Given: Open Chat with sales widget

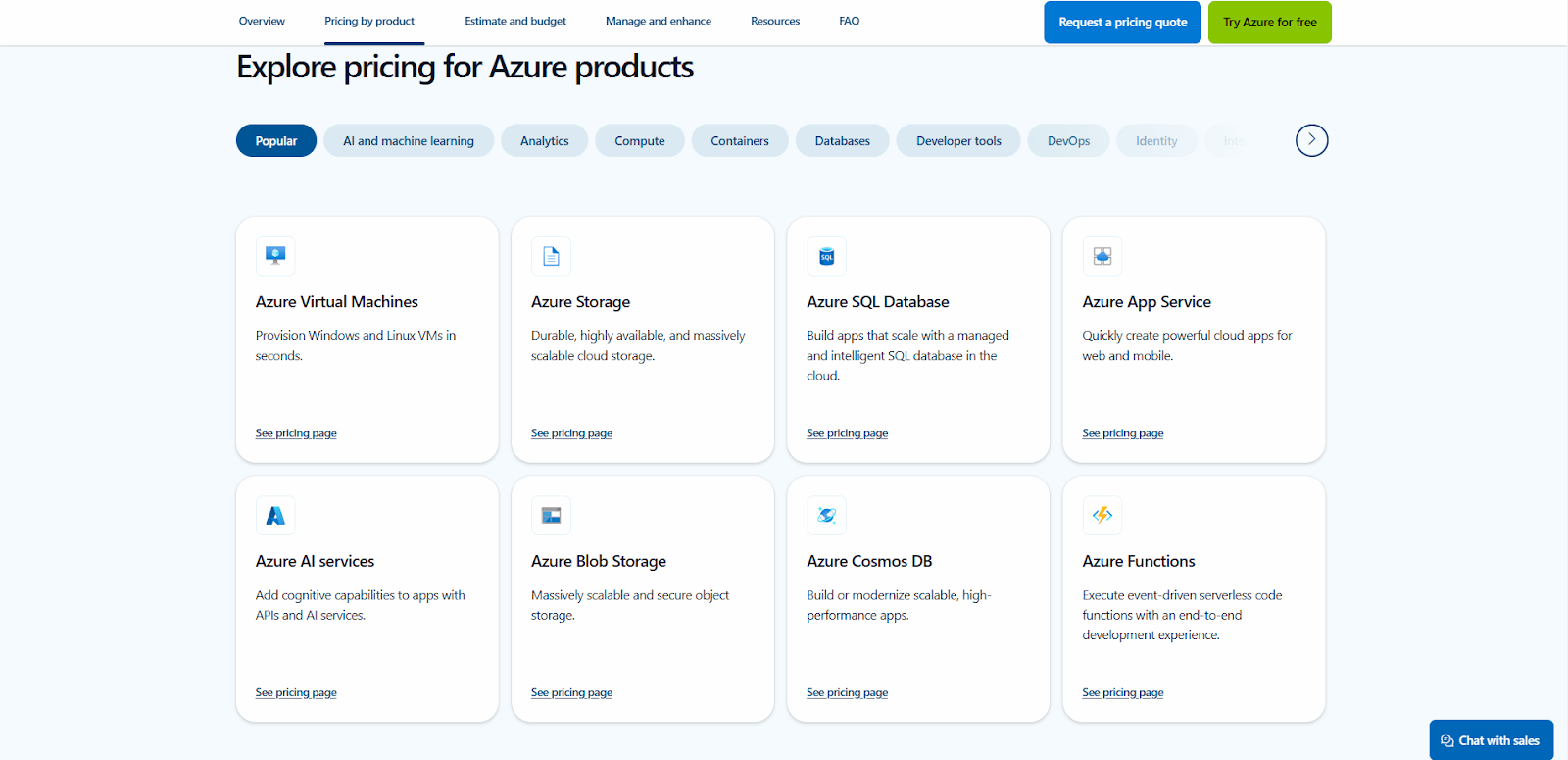Looking at the screenshot, I should [x=1492, y=740].
